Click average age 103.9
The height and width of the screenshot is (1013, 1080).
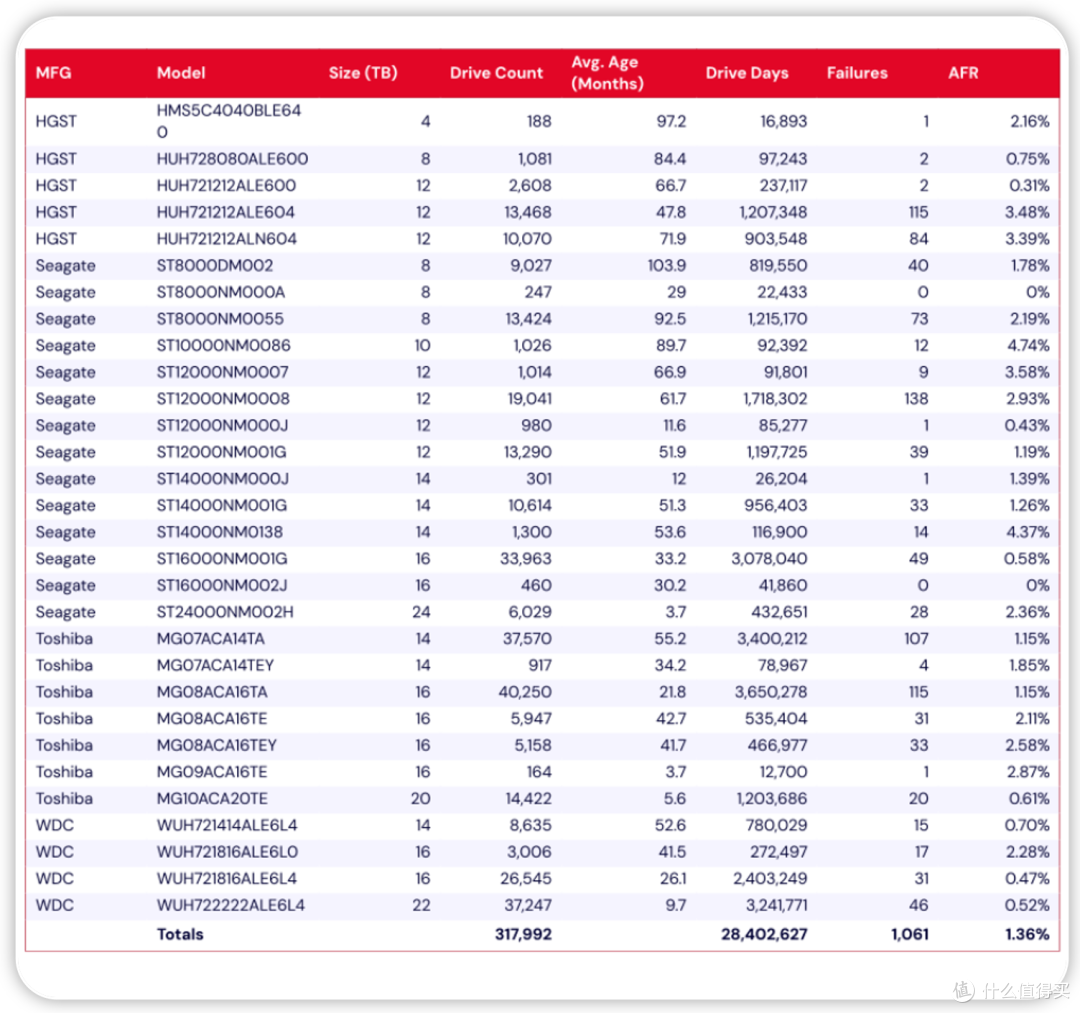coord(667,266)
